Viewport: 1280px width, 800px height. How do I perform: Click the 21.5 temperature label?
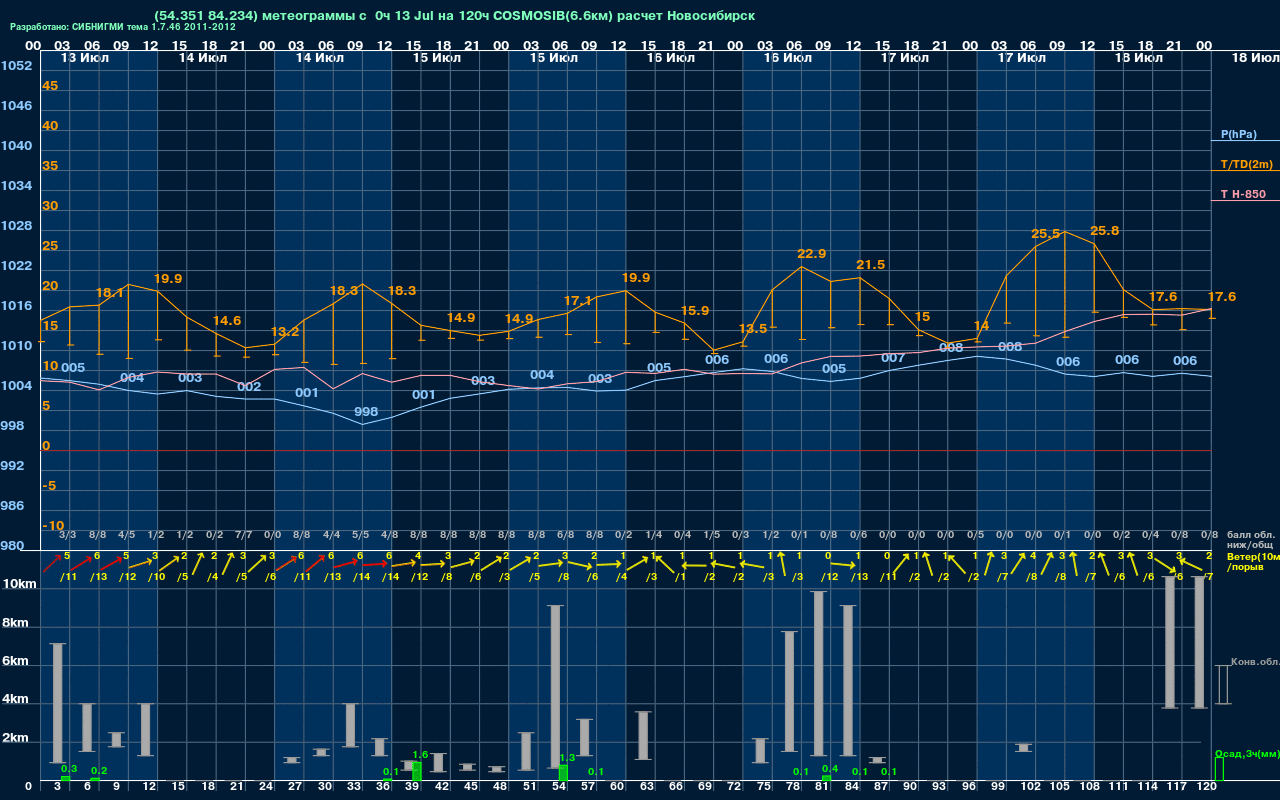[x=871, y=265]
